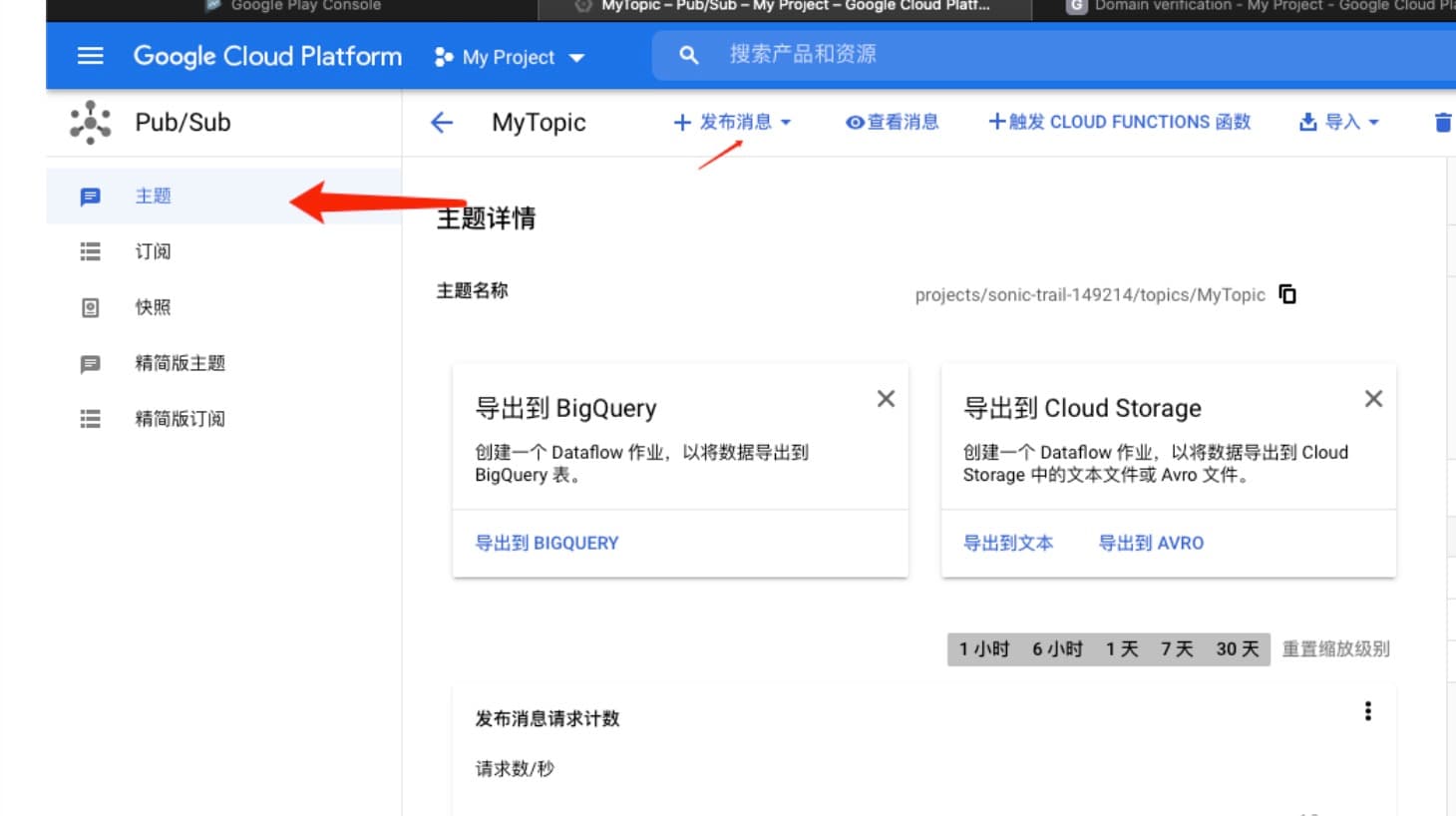
Task: Close the 导出到 BigQuery card
Action: (x=886, y=399)
